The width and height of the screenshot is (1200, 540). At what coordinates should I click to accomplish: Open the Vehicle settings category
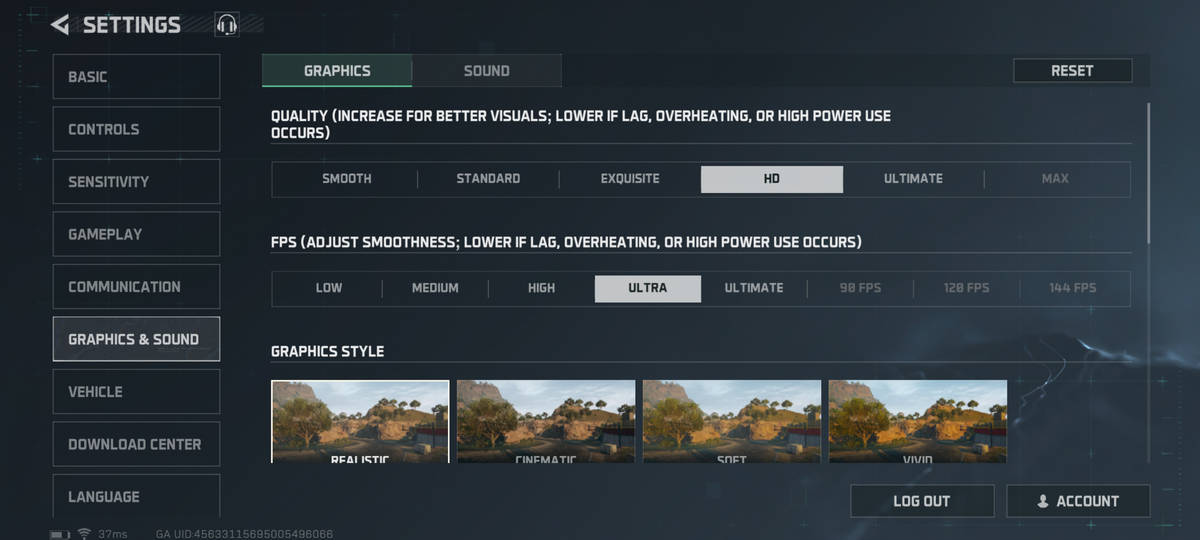click(x=136, y=392)
